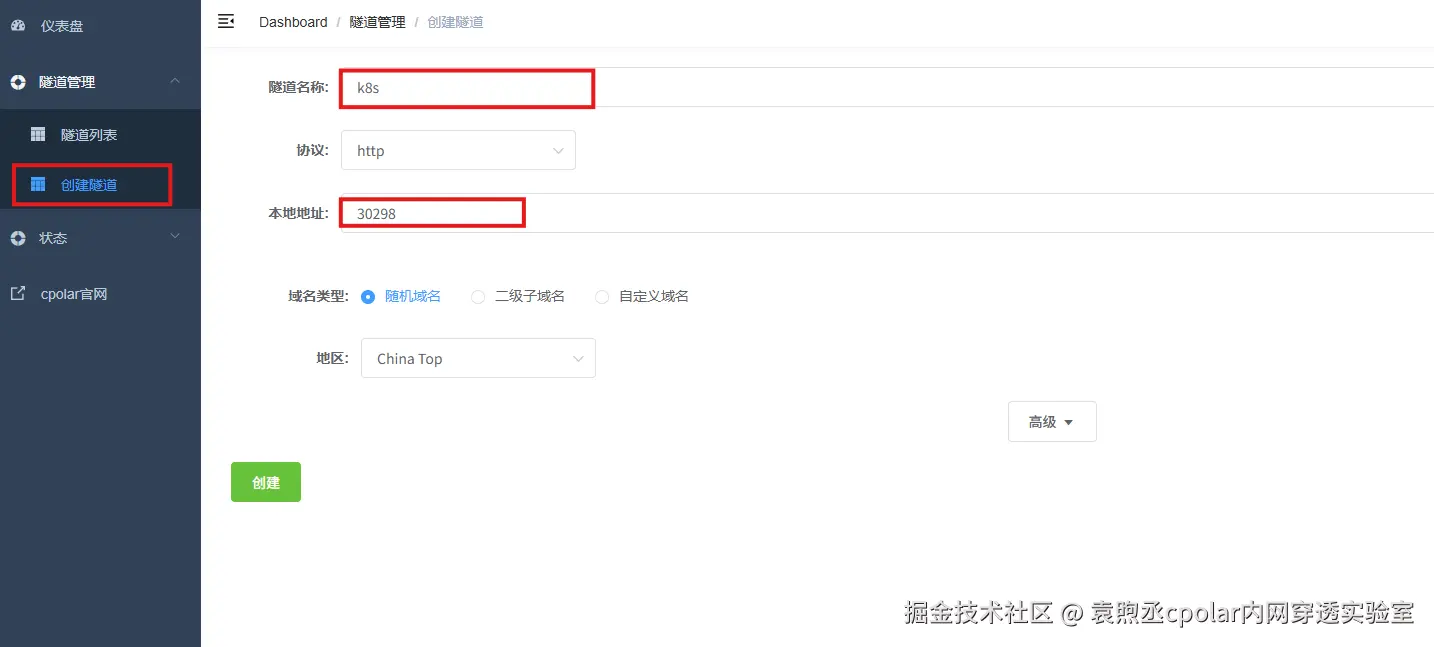
Task: Select 创建隧道 in the sidebar
Action: tap(100, 185)
